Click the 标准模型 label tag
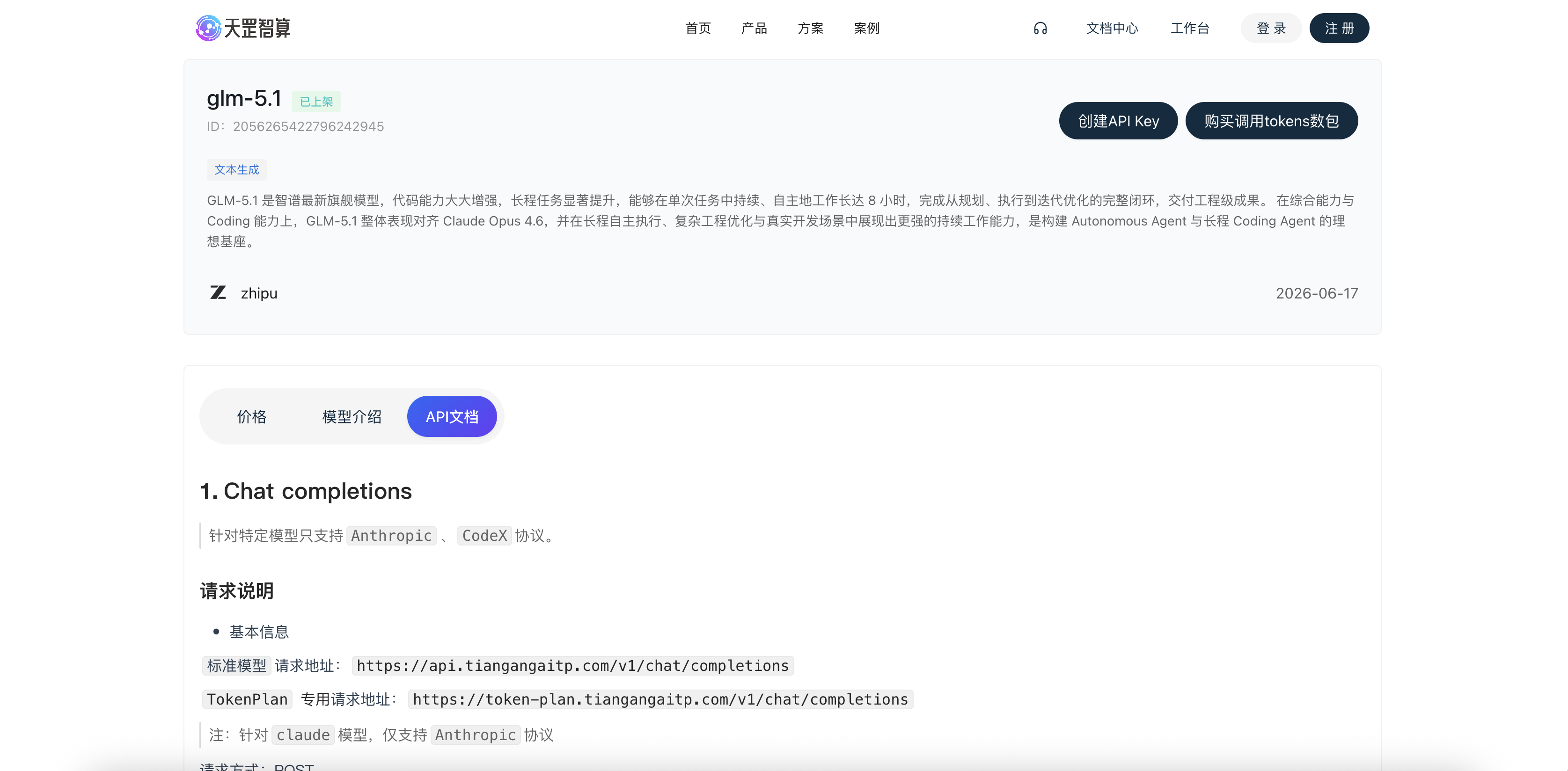Image resolution: width=1568 pixels, height=771 pixels. coord(237,666)
